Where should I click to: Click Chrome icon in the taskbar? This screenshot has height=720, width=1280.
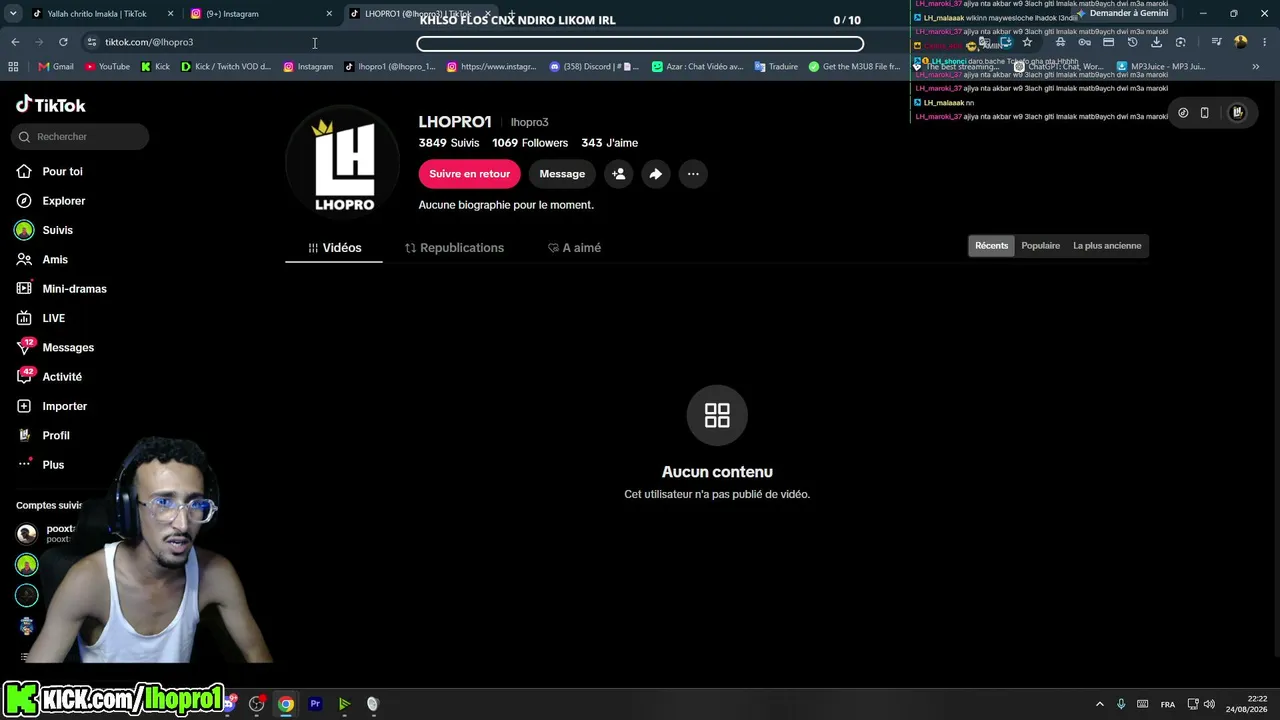(286, 704)
